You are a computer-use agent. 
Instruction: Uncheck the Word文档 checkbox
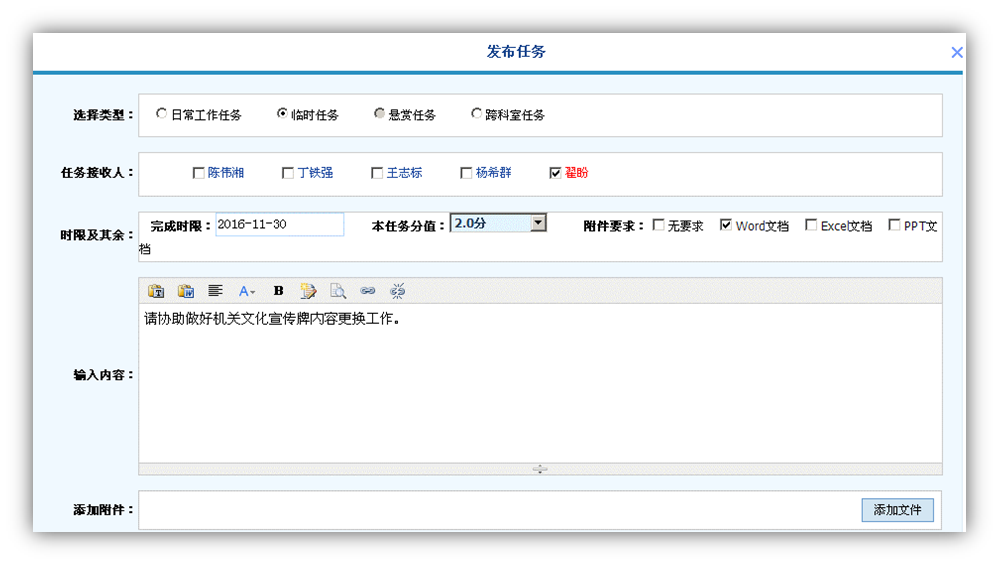coord(725,225)
